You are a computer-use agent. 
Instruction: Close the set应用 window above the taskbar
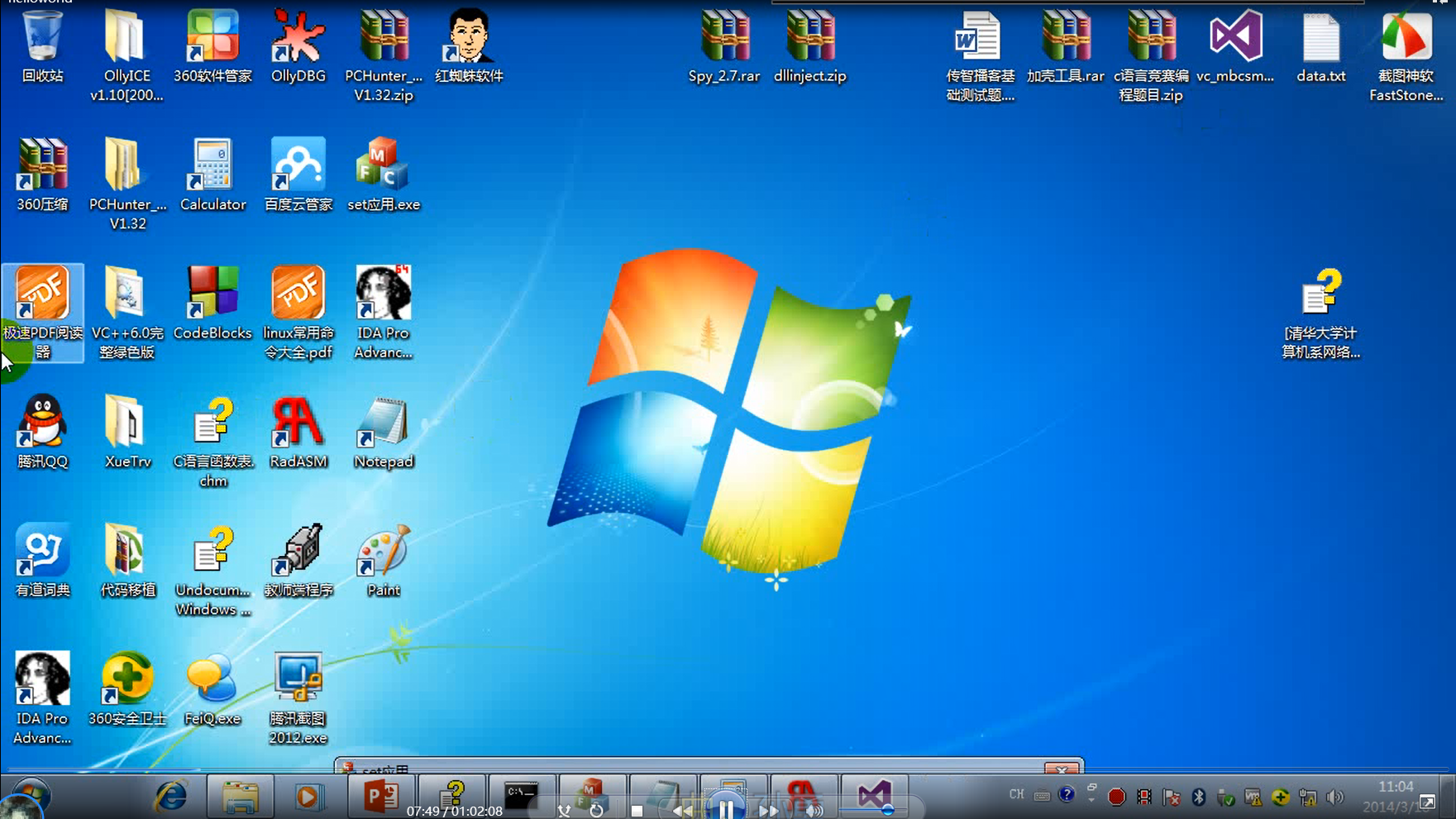pyautogui.click(x=1062, y=769)
